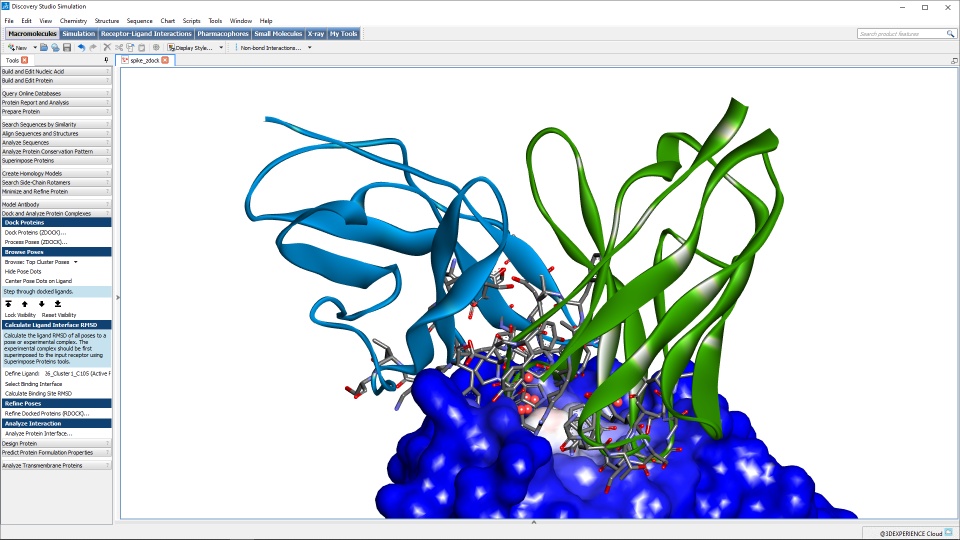Open the Chart menu

coord(168,21)
